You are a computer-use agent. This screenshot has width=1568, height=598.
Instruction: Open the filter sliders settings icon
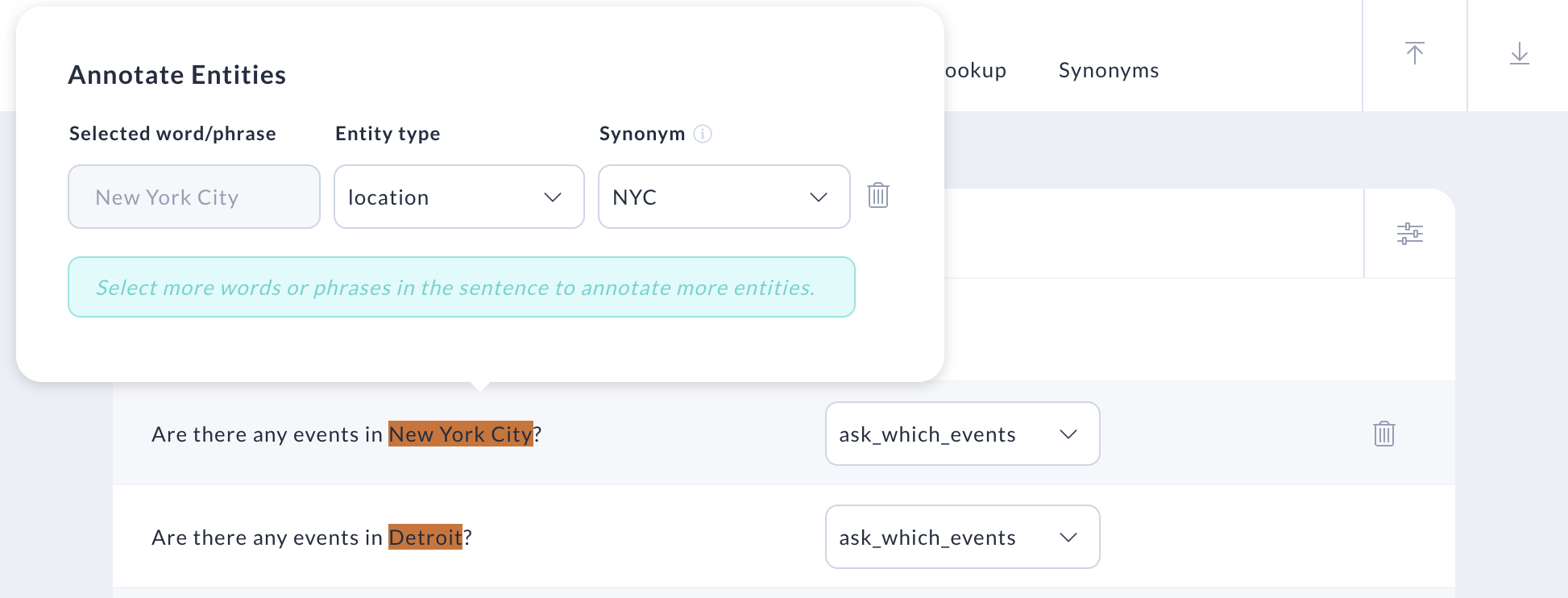click(x=1409, y=234)
